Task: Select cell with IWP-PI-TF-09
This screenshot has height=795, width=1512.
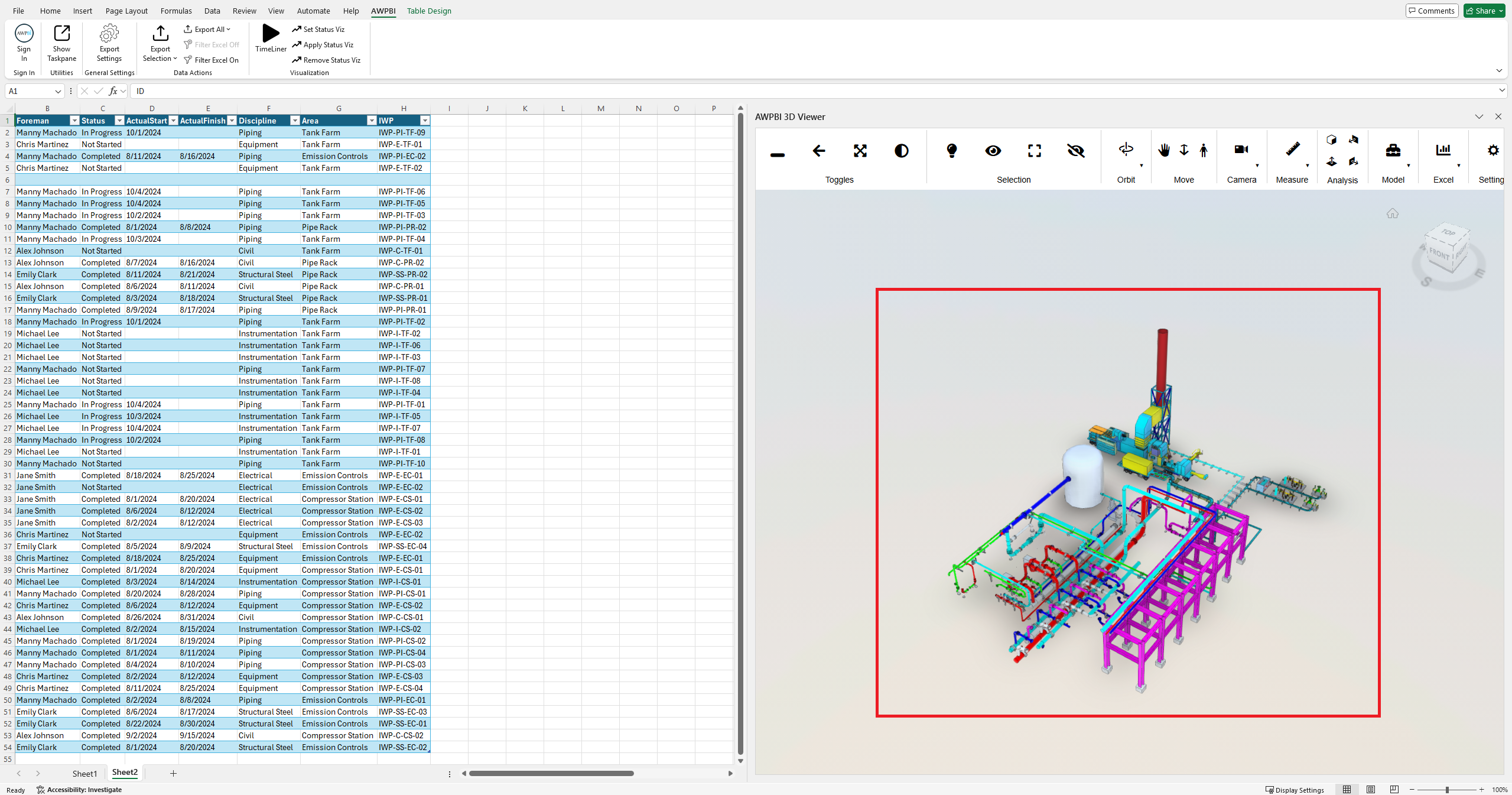Action: click(x=404, y=132)
